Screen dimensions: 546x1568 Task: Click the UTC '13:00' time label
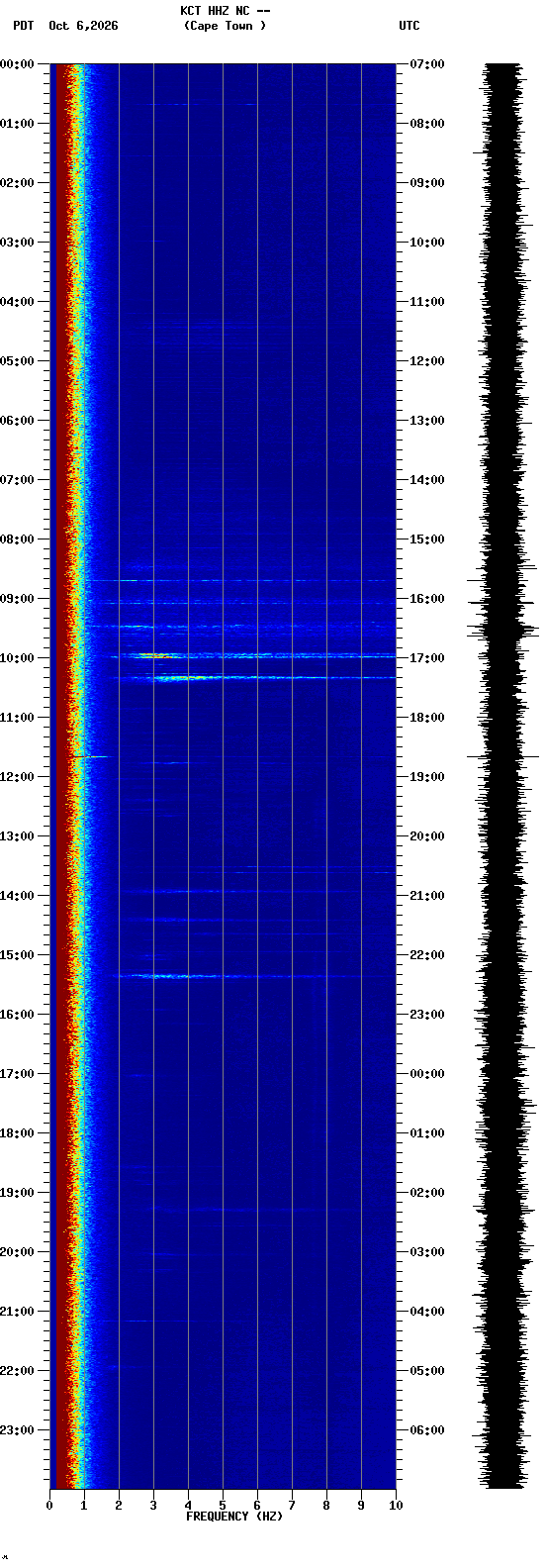[x=427, y=421]
